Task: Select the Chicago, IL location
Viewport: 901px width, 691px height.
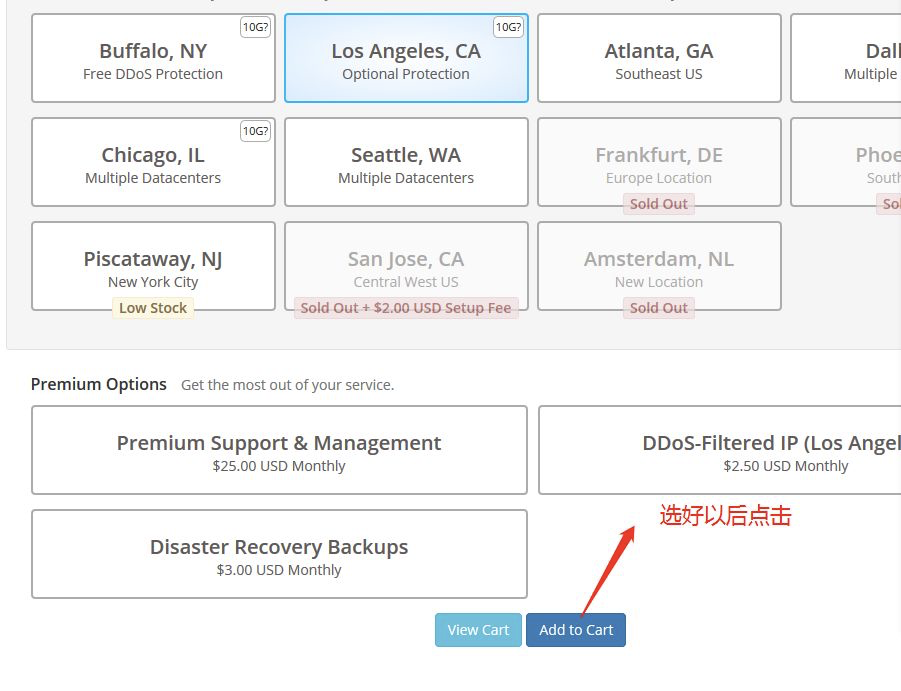Action: [153, 163]
